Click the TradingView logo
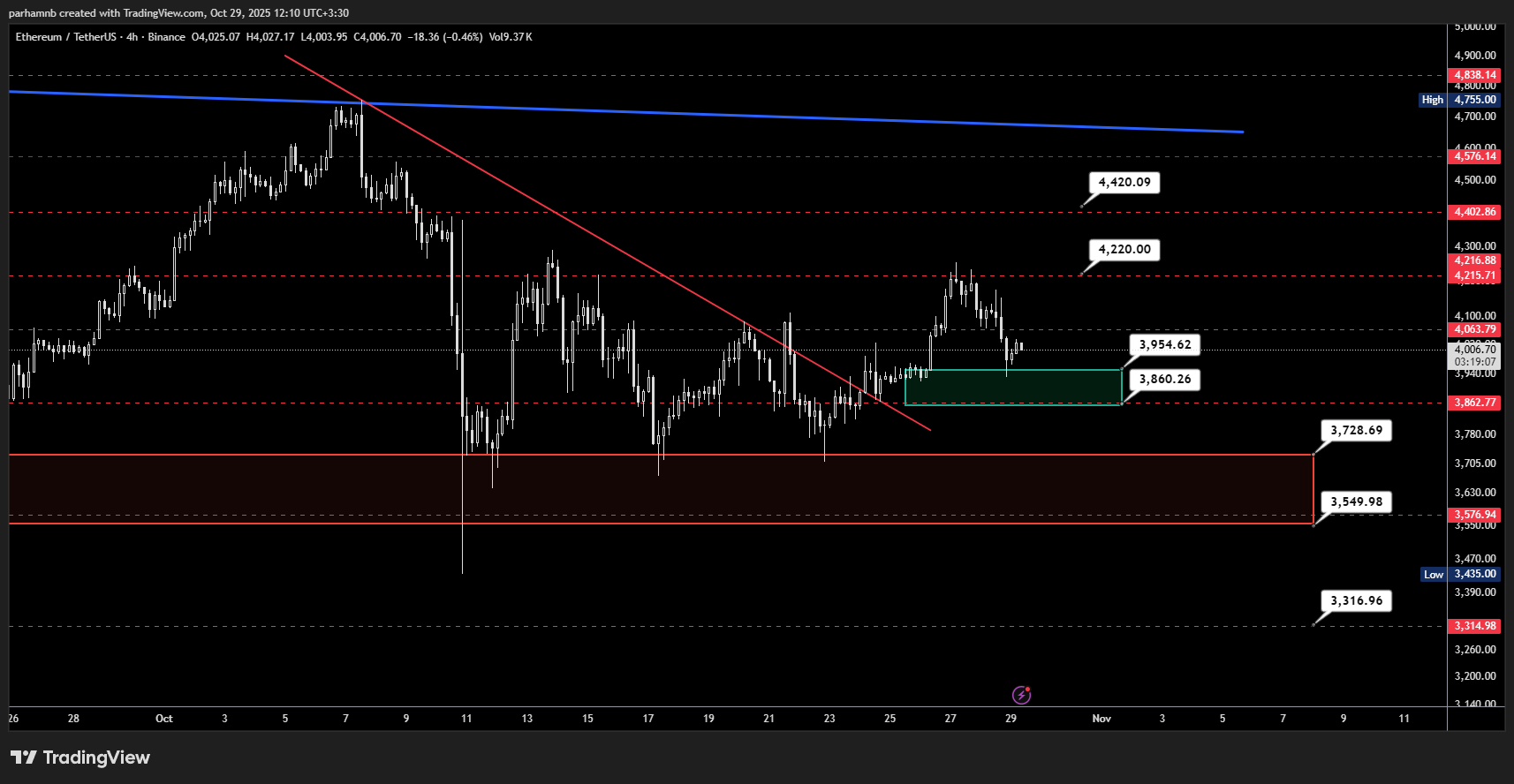 (x=80, y=758)
